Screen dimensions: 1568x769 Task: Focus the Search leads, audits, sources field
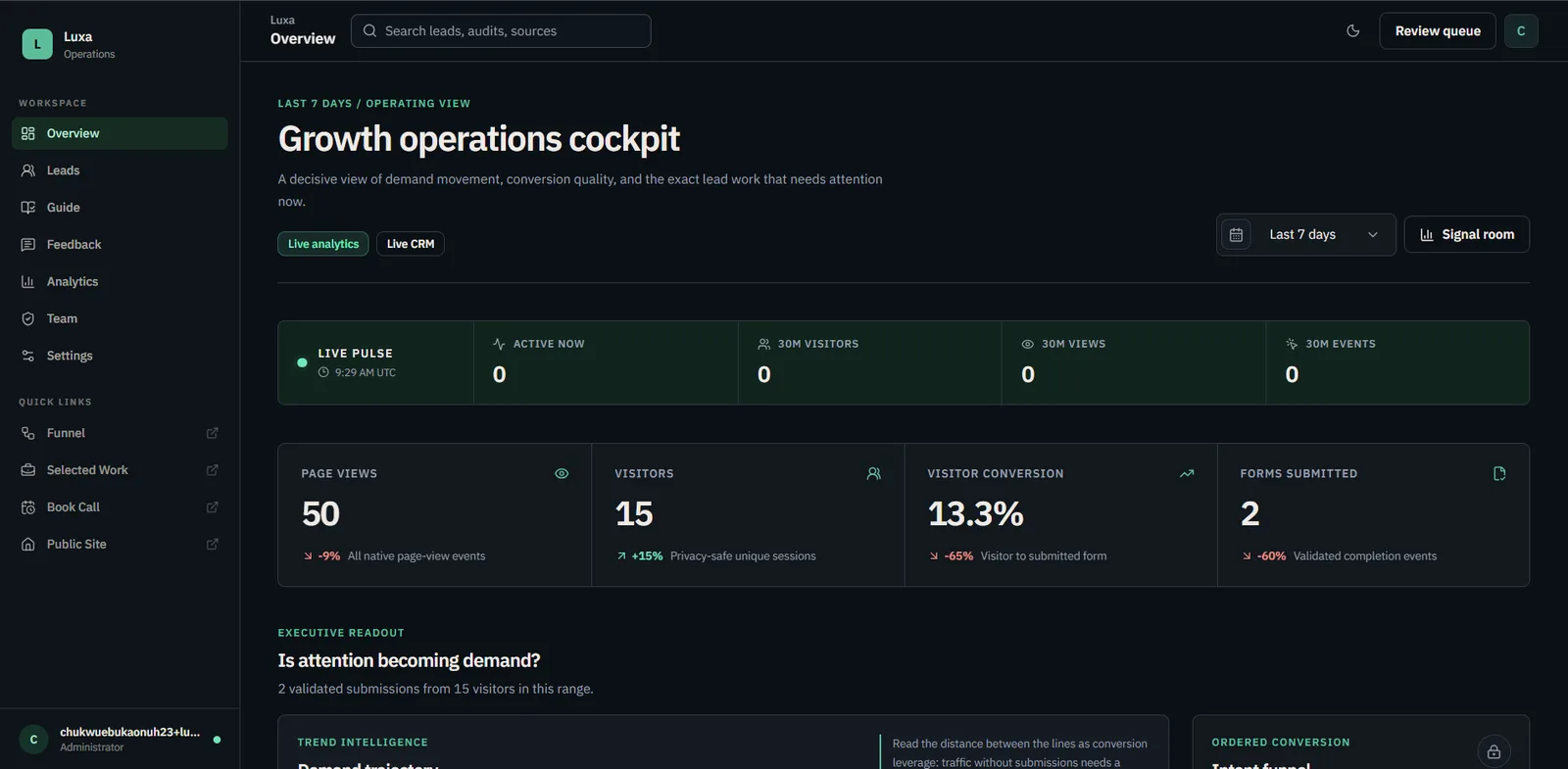pyautogui.click(x=501, y=30)
